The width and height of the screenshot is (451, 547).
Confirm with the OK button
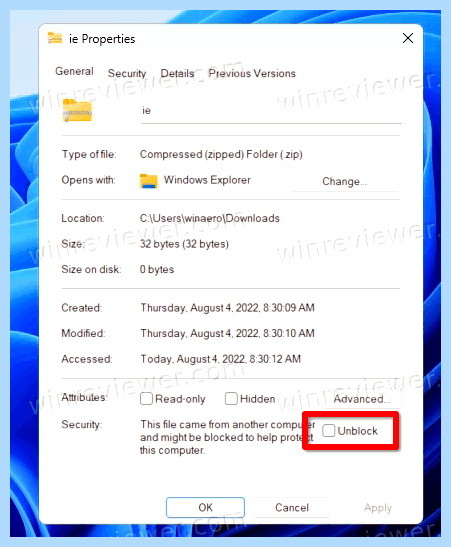pyautogui.click(x=205, y=507)
